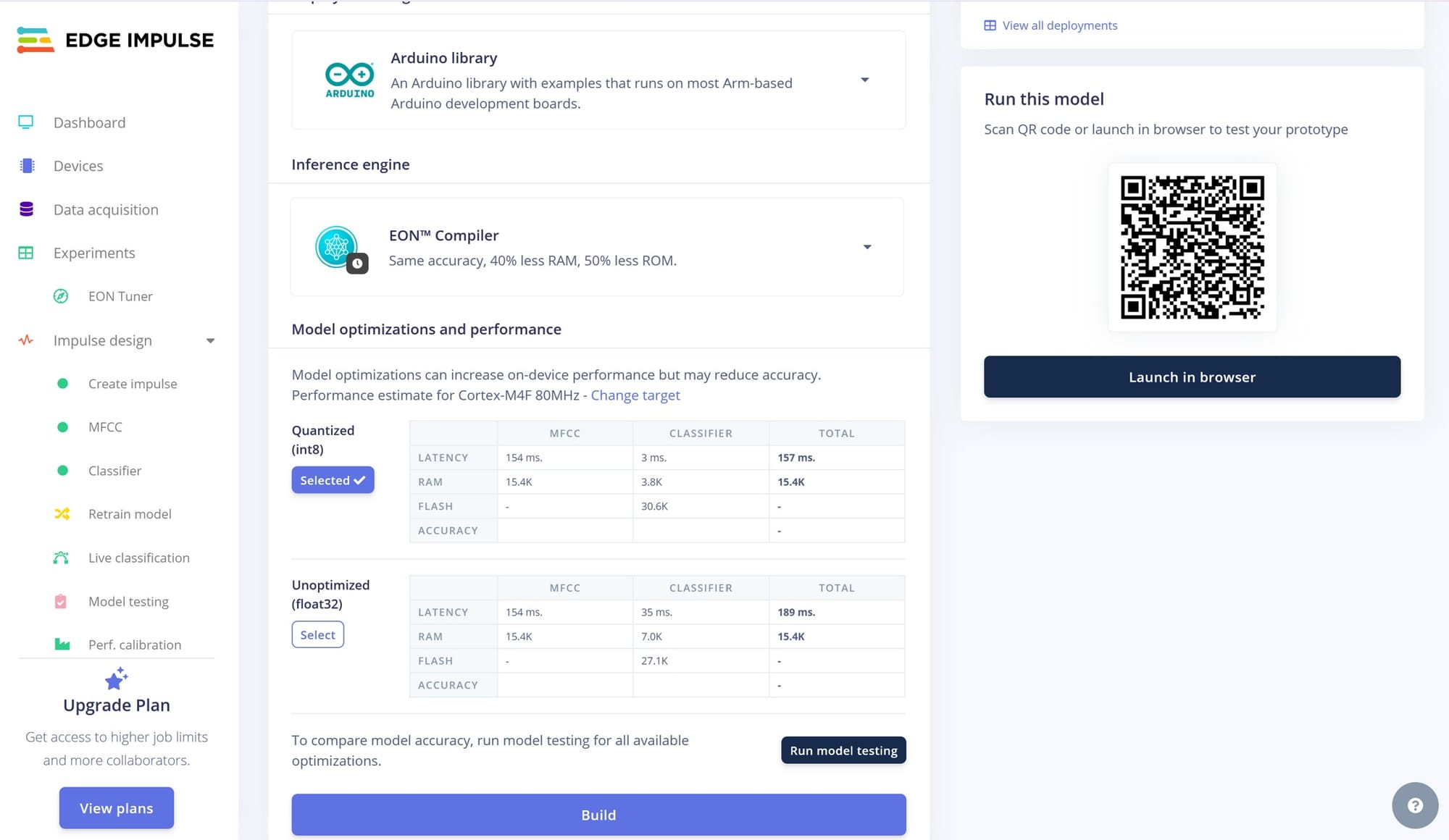Click the quantized classifier flash 30.6K cell
The height and width of the screenshot is (840, 1449).
click(701, 506)
